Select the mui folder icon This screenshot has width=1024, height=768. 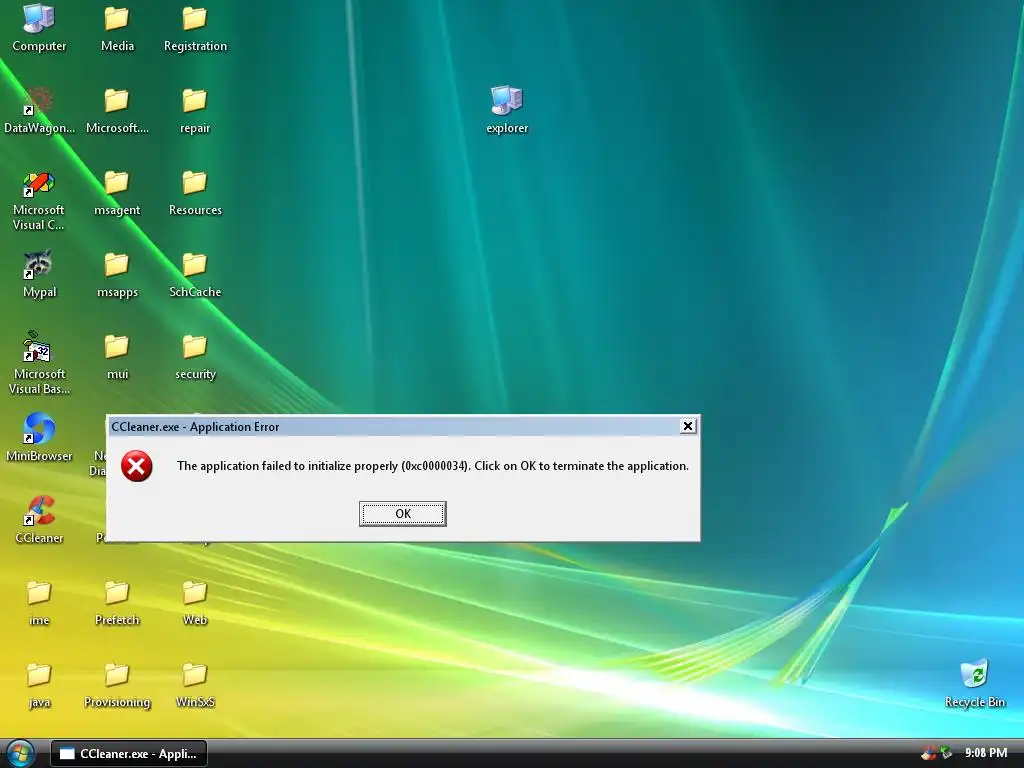tap(117, 357)
